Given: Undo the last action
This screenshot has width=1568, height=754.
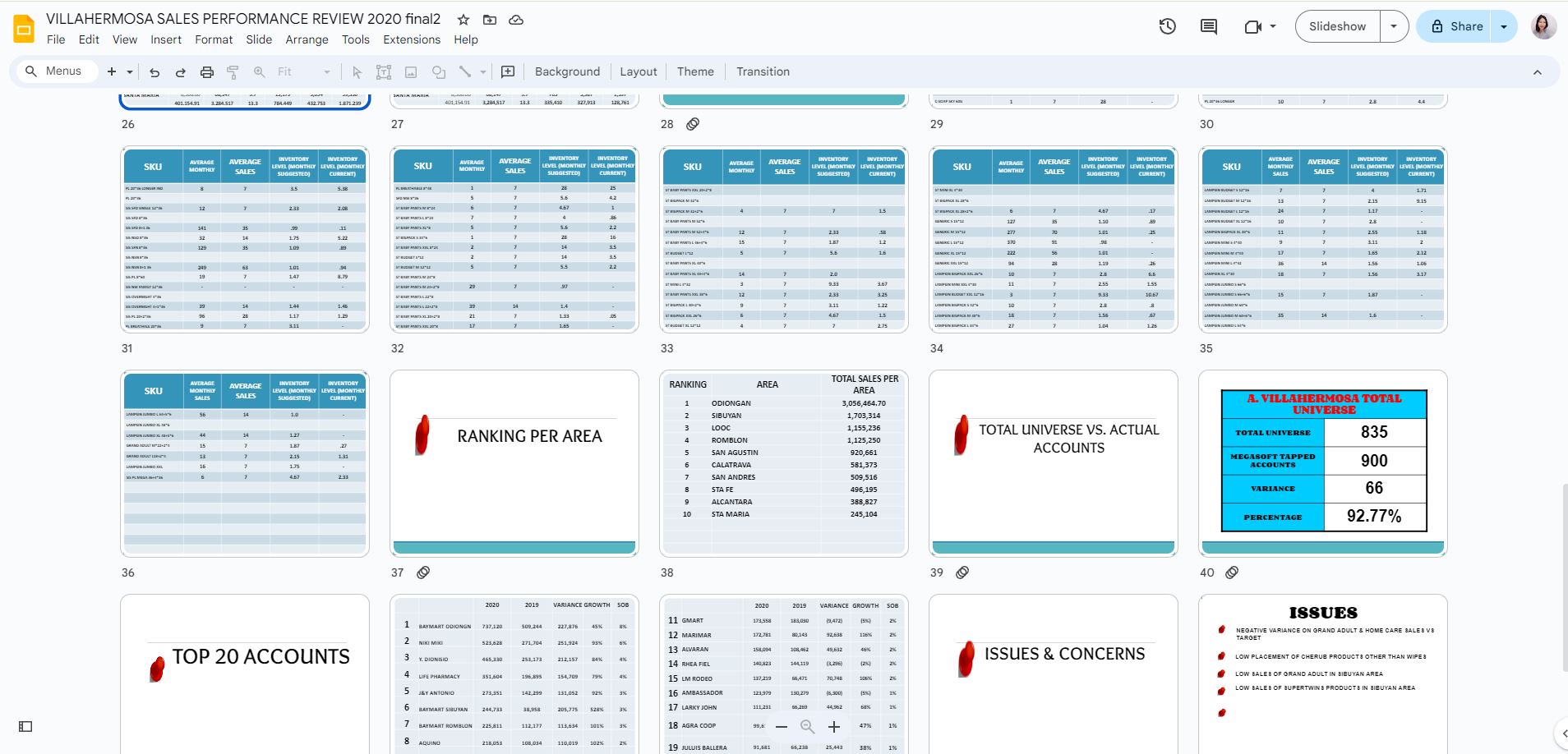Looking at the screenshot, I should (154, 72).
